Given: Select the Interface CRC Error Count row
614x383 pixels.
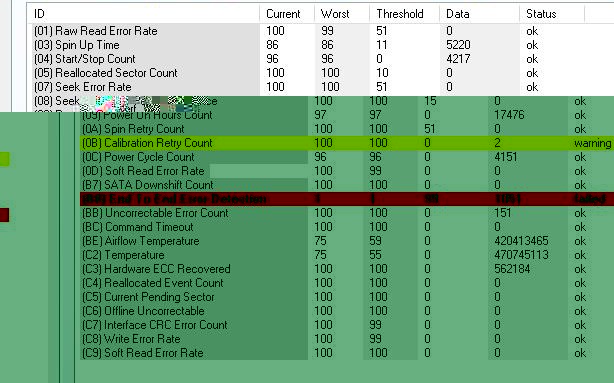Looking at the screenshot, I should click(347, 325).
